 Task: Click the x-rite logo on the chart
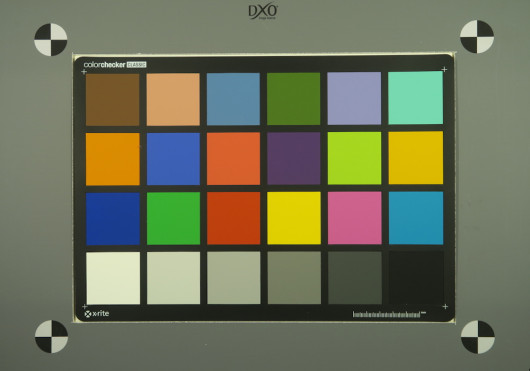(97, 314)
